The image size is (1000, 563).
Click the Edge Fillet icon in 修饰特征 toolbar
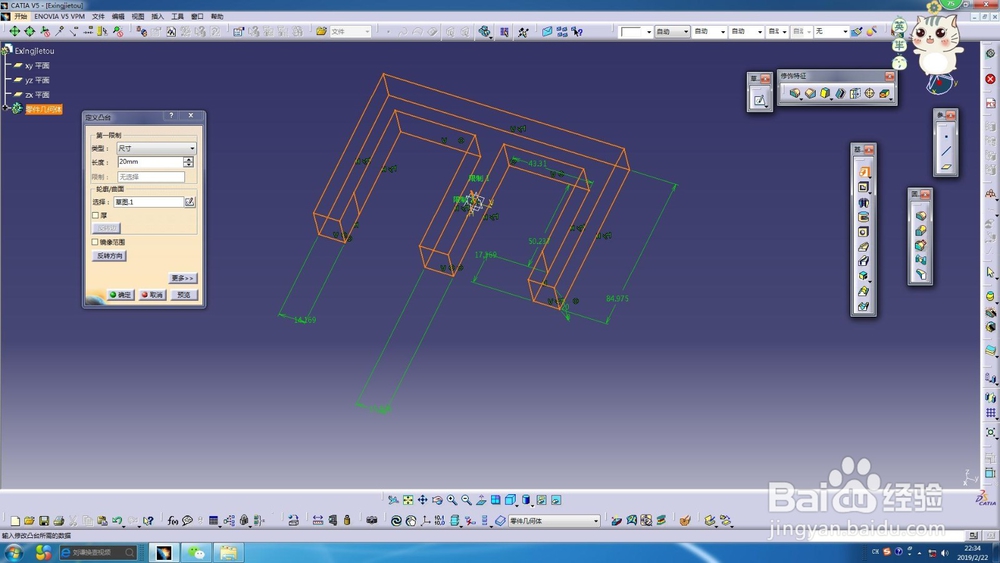click(x=795, y=94)
